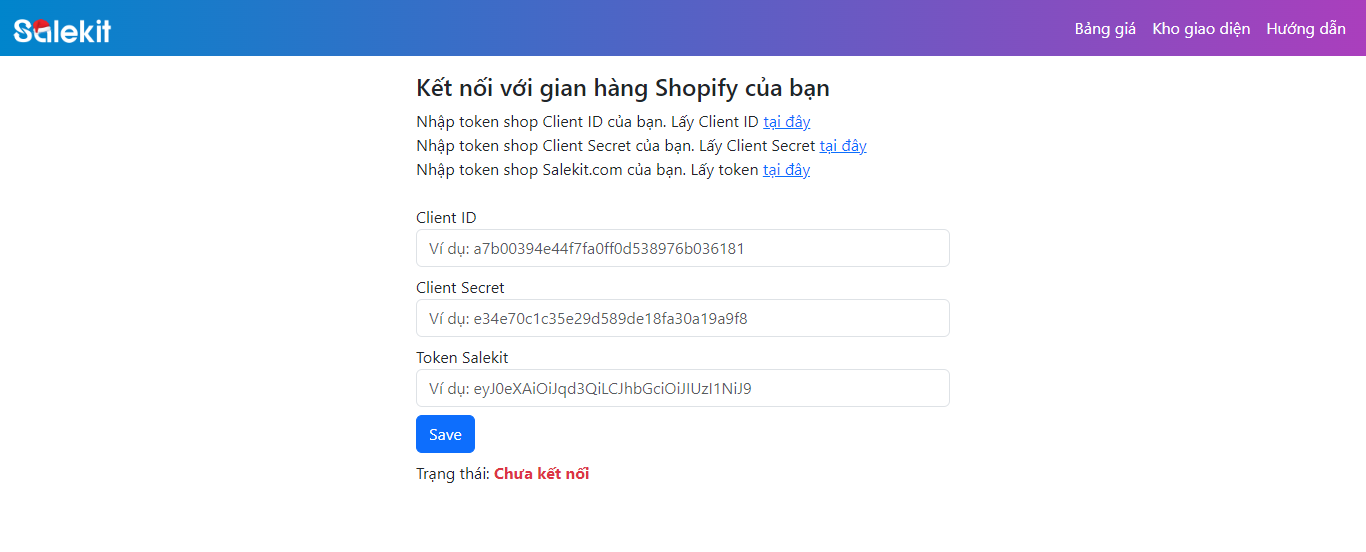Click the 'Nhập token shop Client Secret' instruction text

555,146
